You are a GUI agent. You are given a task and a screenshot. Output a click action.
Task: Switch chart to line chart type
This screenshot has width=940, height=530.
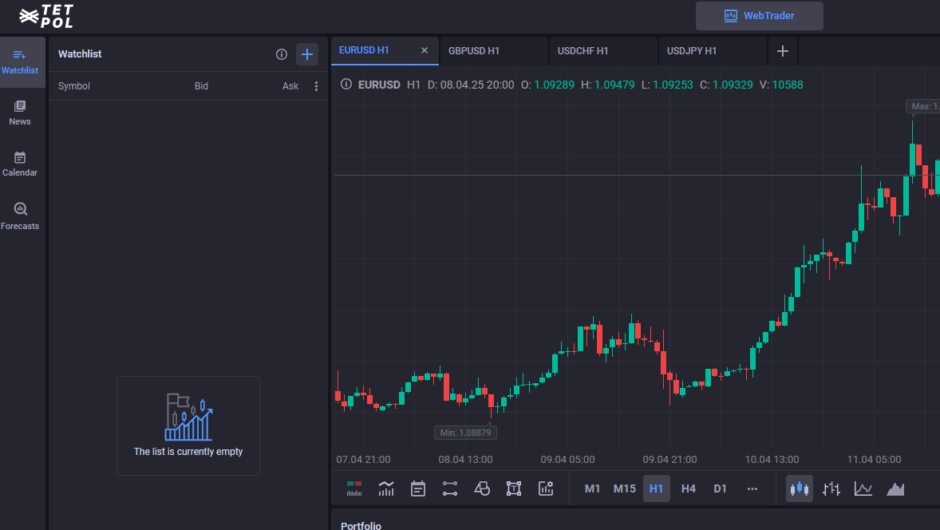(x=863, y=488)
